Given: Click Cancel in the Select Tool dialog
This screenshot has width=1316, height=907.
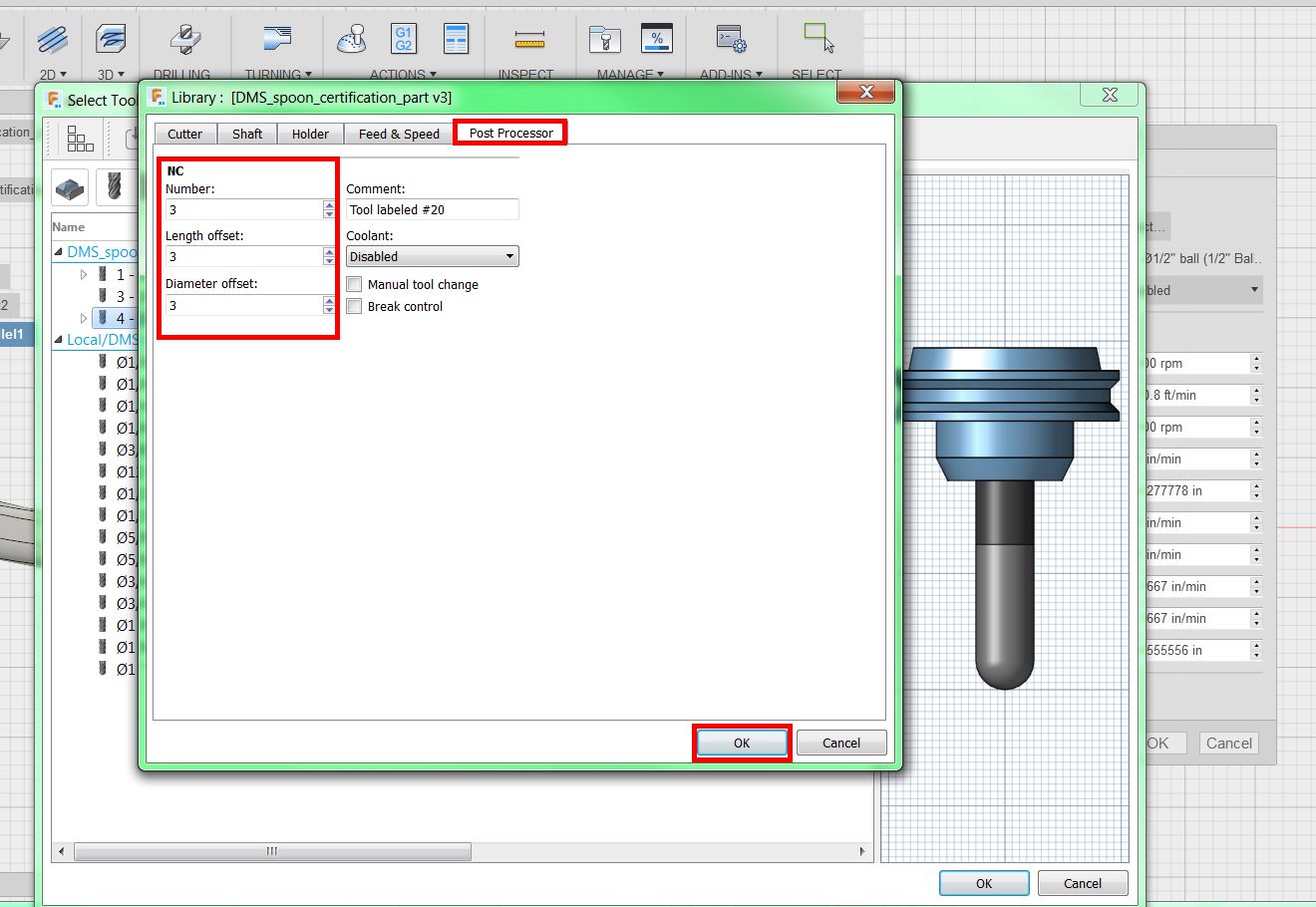Looking at the screenshot, I should pyautogui.click(x=1083, y=883).
